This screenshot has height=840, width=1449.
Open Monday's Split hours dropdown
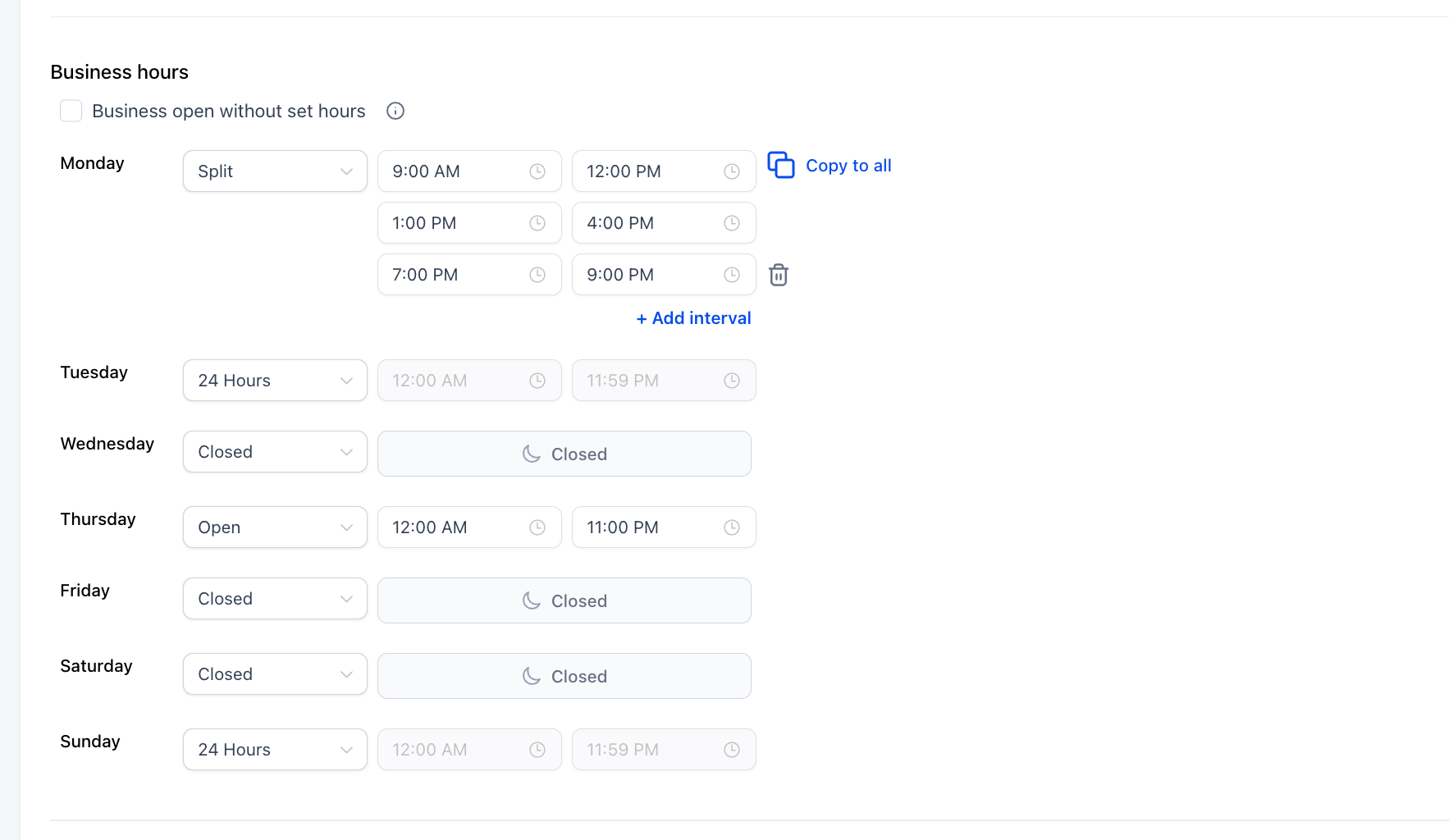coord(275,171)
